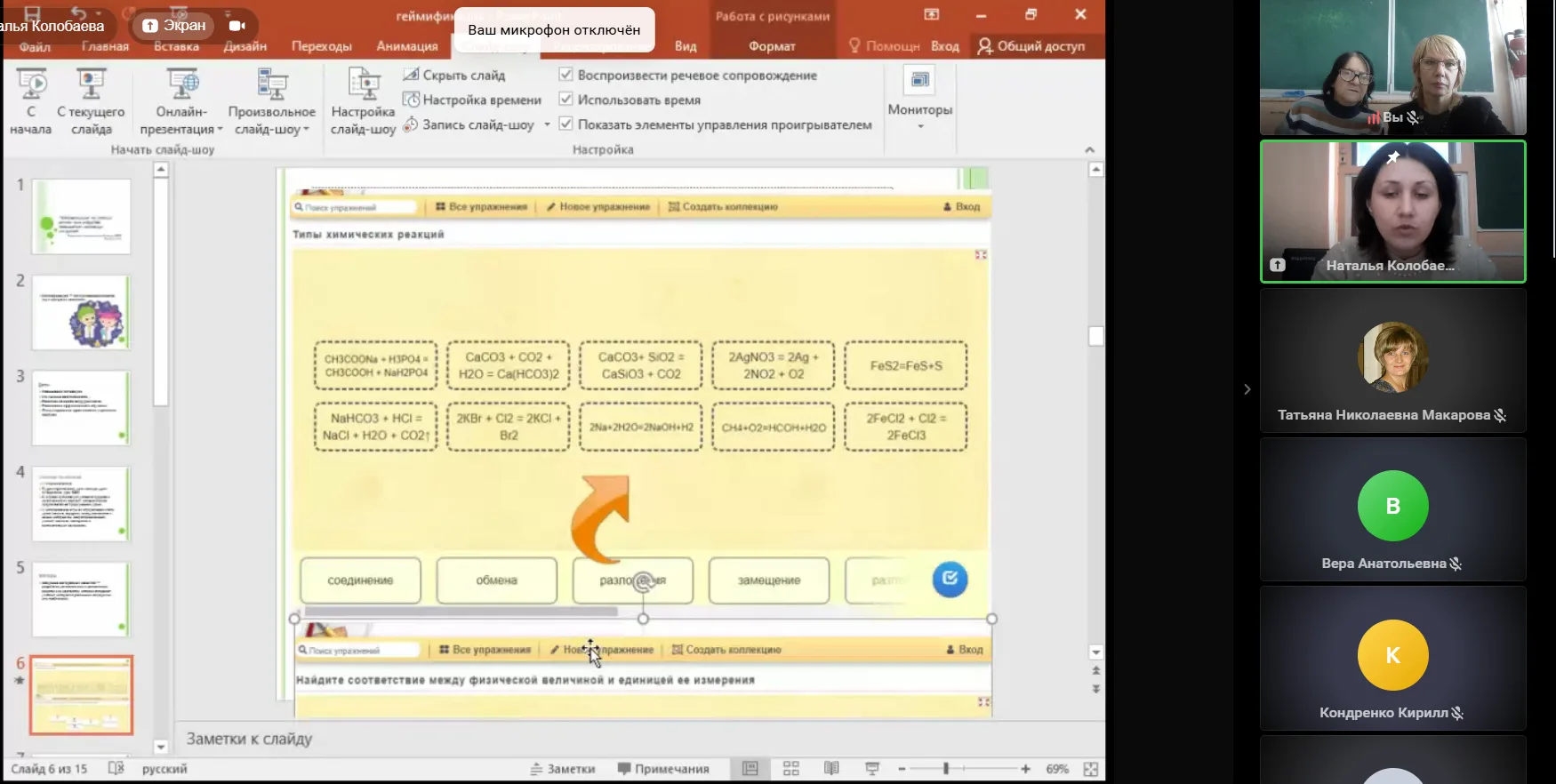Viewport: 1556px width, 784px height.
Task: Uncheck Use Timings (Использовать время)
Action: pyautogui.click(x=565, y=100)
